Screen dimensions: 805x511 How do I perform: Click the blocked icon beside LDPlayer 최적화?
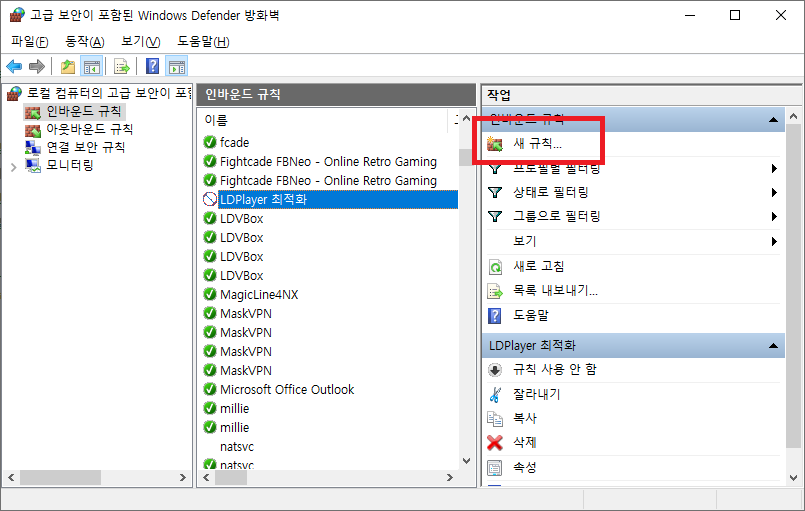(210, 199)
